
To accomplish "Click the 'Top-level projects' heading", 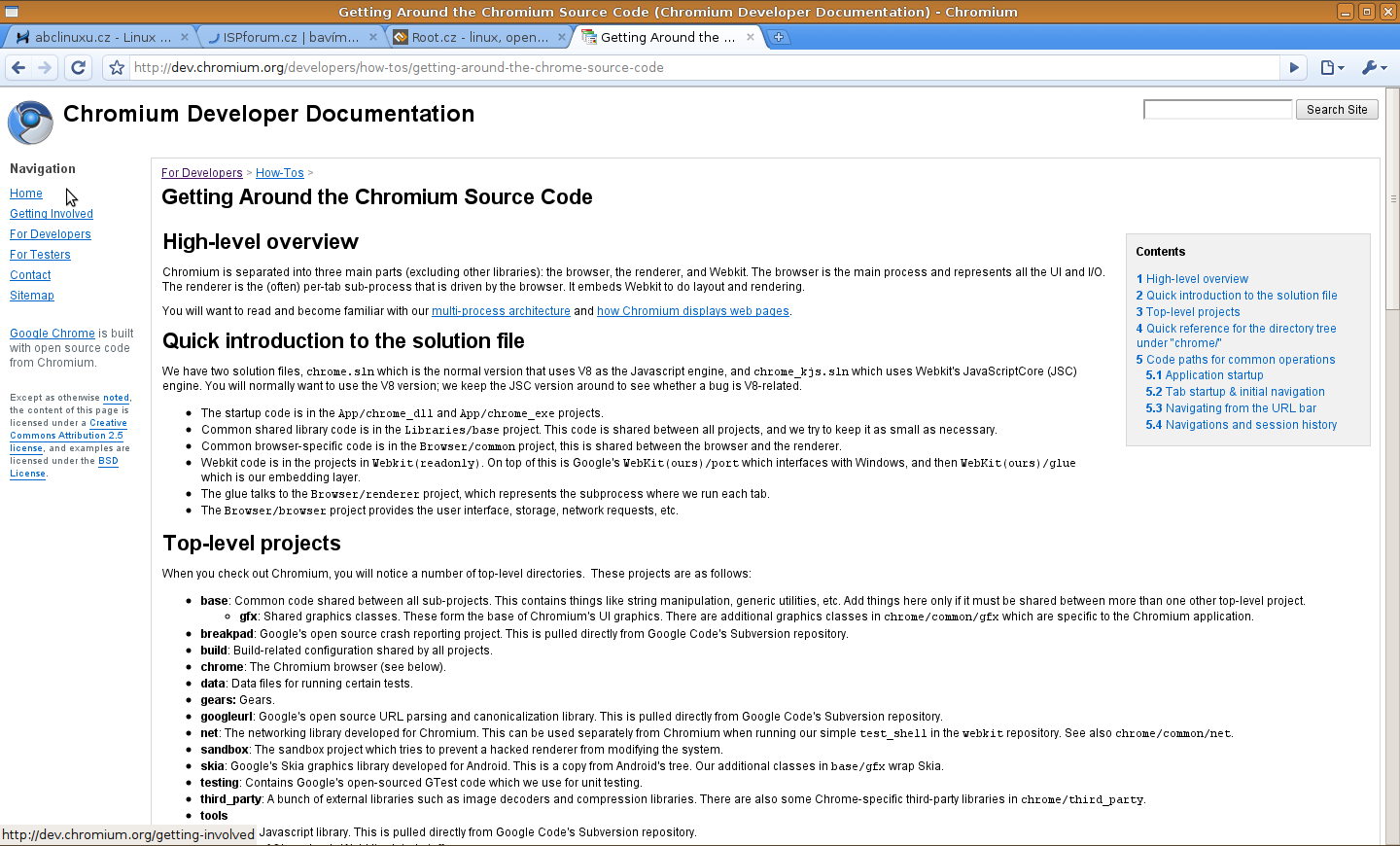I will click(x=252, y=544).
